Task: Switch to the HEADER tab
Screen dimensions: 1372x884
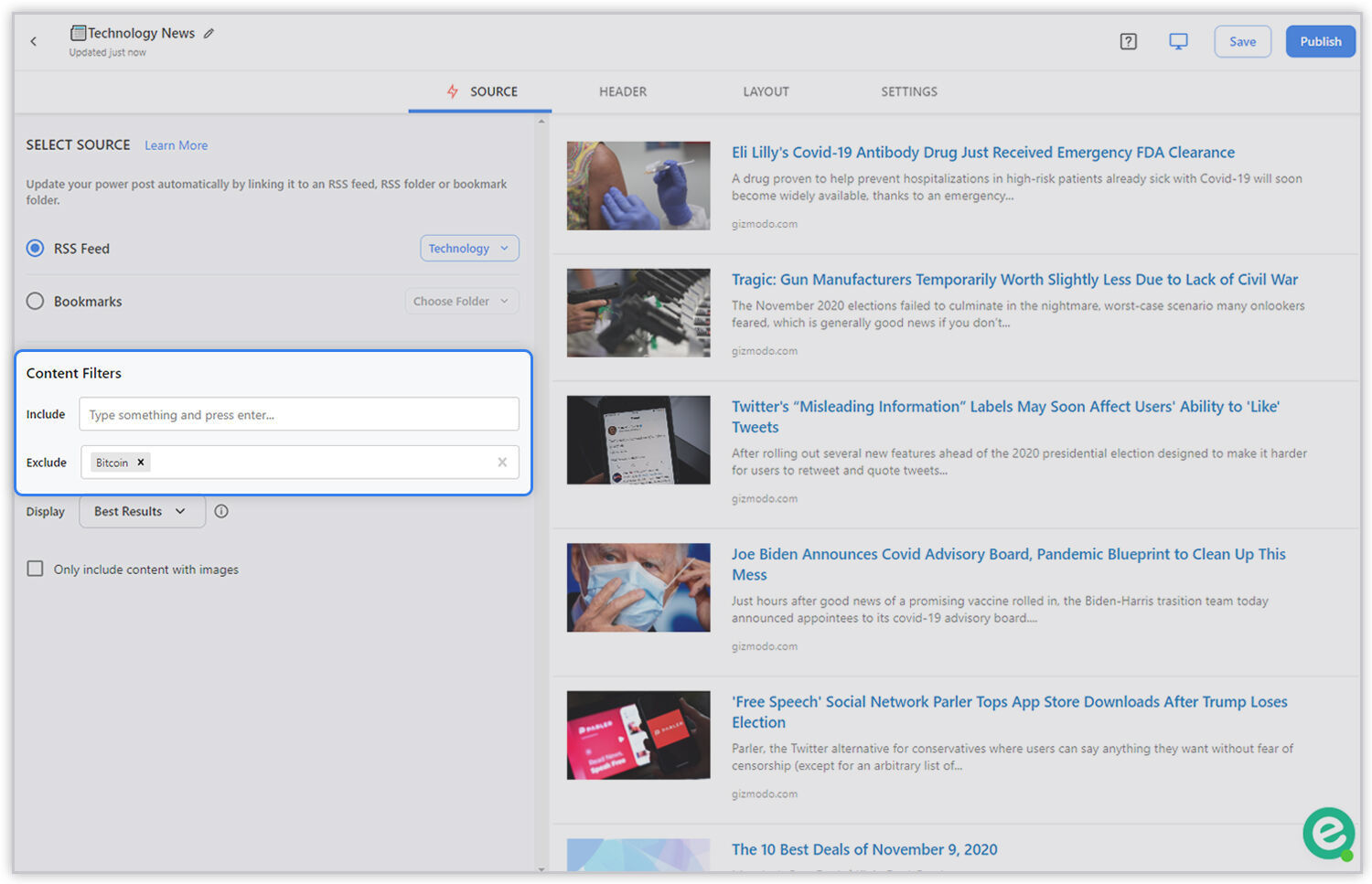Action: click(x=622, y=91)
